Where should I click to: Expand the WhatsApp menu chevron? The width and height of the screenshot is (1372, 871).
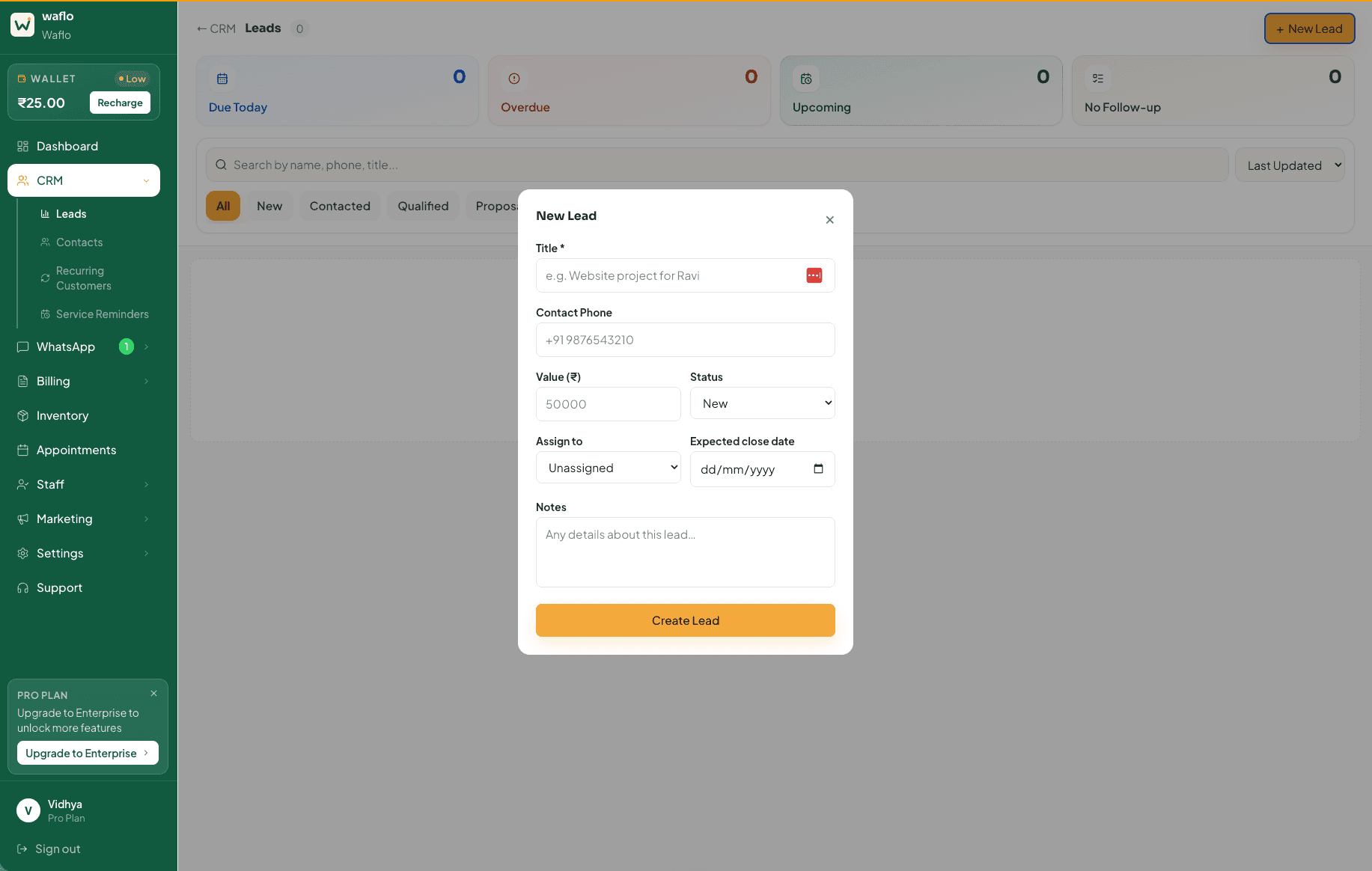point(147,346)
